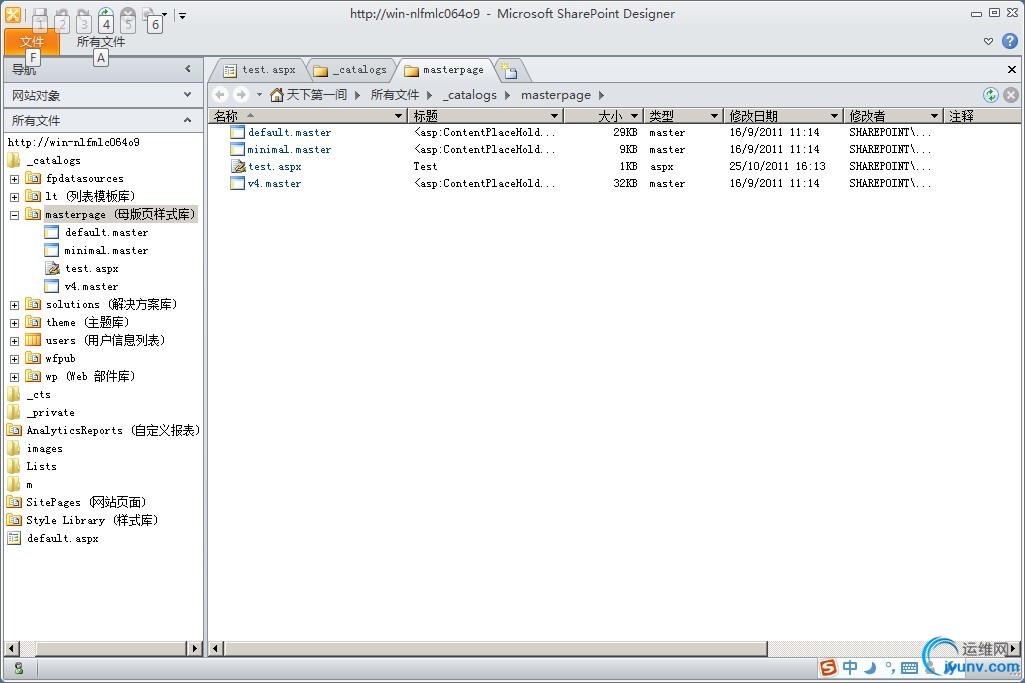Click the home icon in breadcrumb
The height and width of the screenshot is (683, 1025).
pos(277,95)
